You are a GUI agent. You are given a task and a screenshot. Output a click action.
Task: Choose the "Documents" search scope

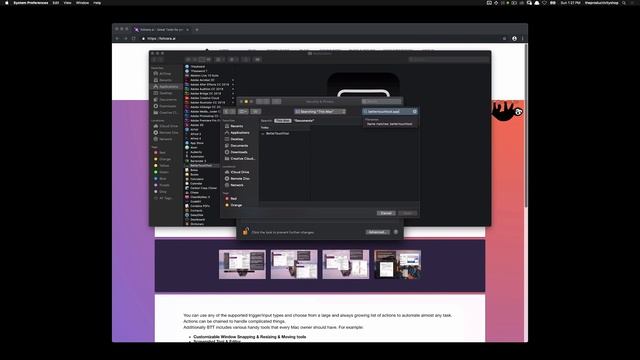click(x=304, y=120)
